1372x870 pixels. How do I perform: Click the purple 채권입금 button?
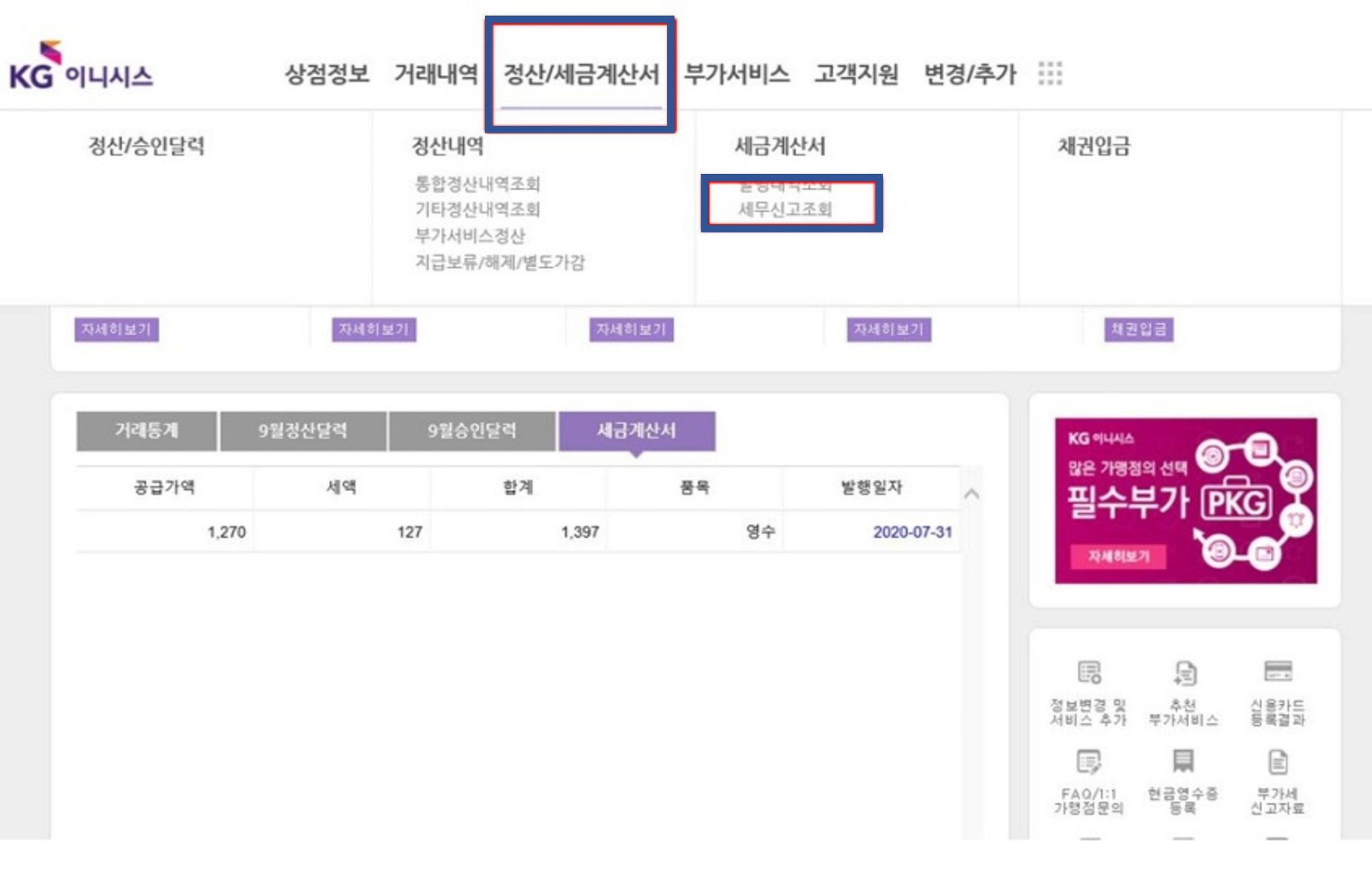(x=1139, y=330)
